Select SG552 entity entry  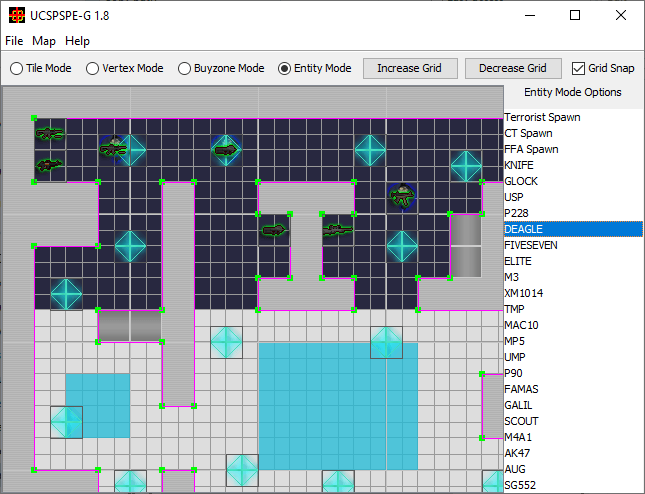coord(573,485)
